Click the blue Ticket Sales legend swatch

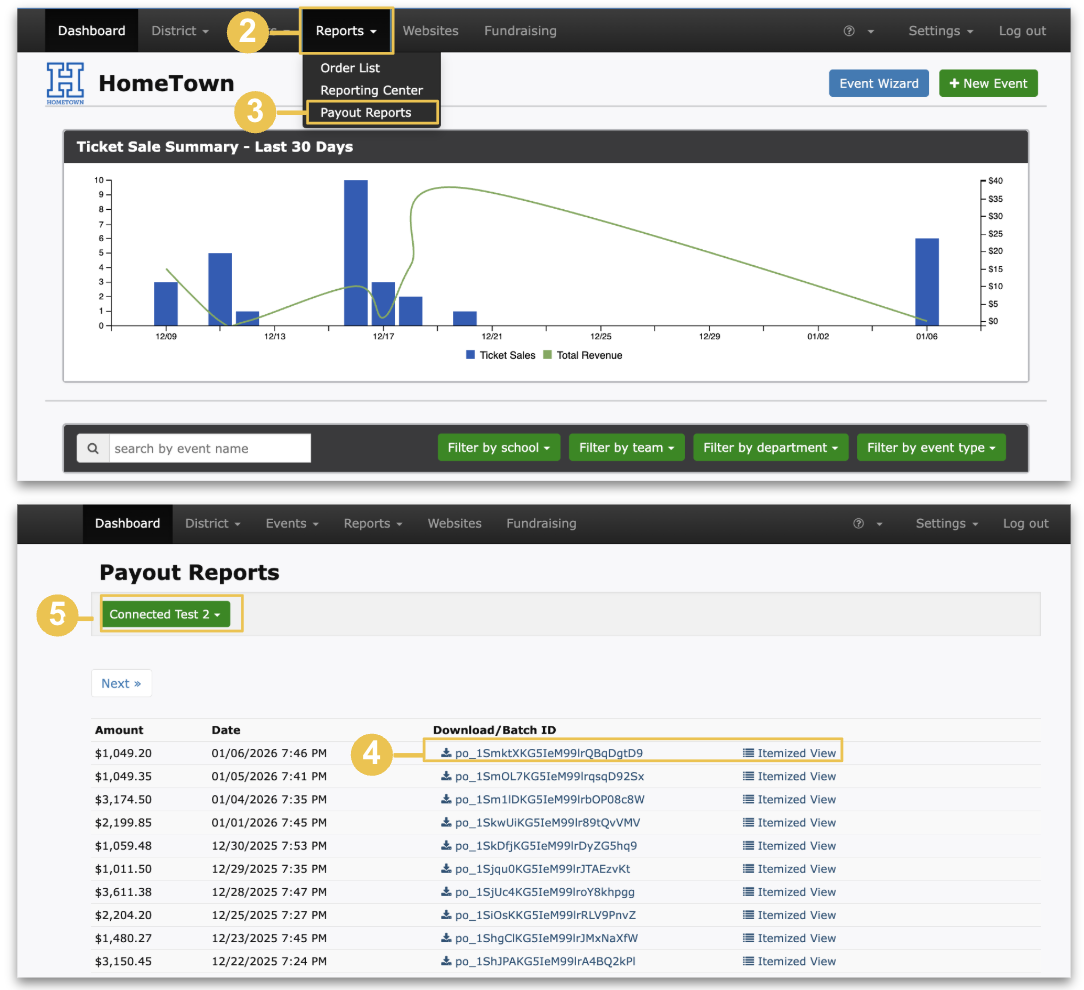click(x=471, y=355)
